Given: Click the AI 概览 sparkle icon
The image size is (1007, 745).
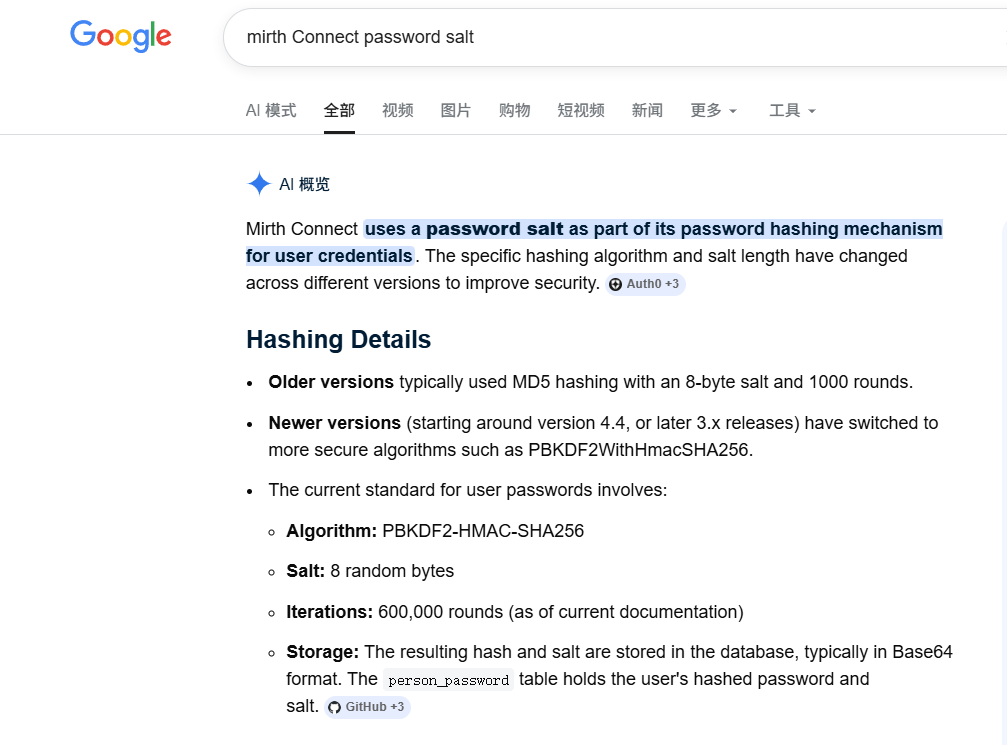Looking at the screenshot, I should click(259, 184).
